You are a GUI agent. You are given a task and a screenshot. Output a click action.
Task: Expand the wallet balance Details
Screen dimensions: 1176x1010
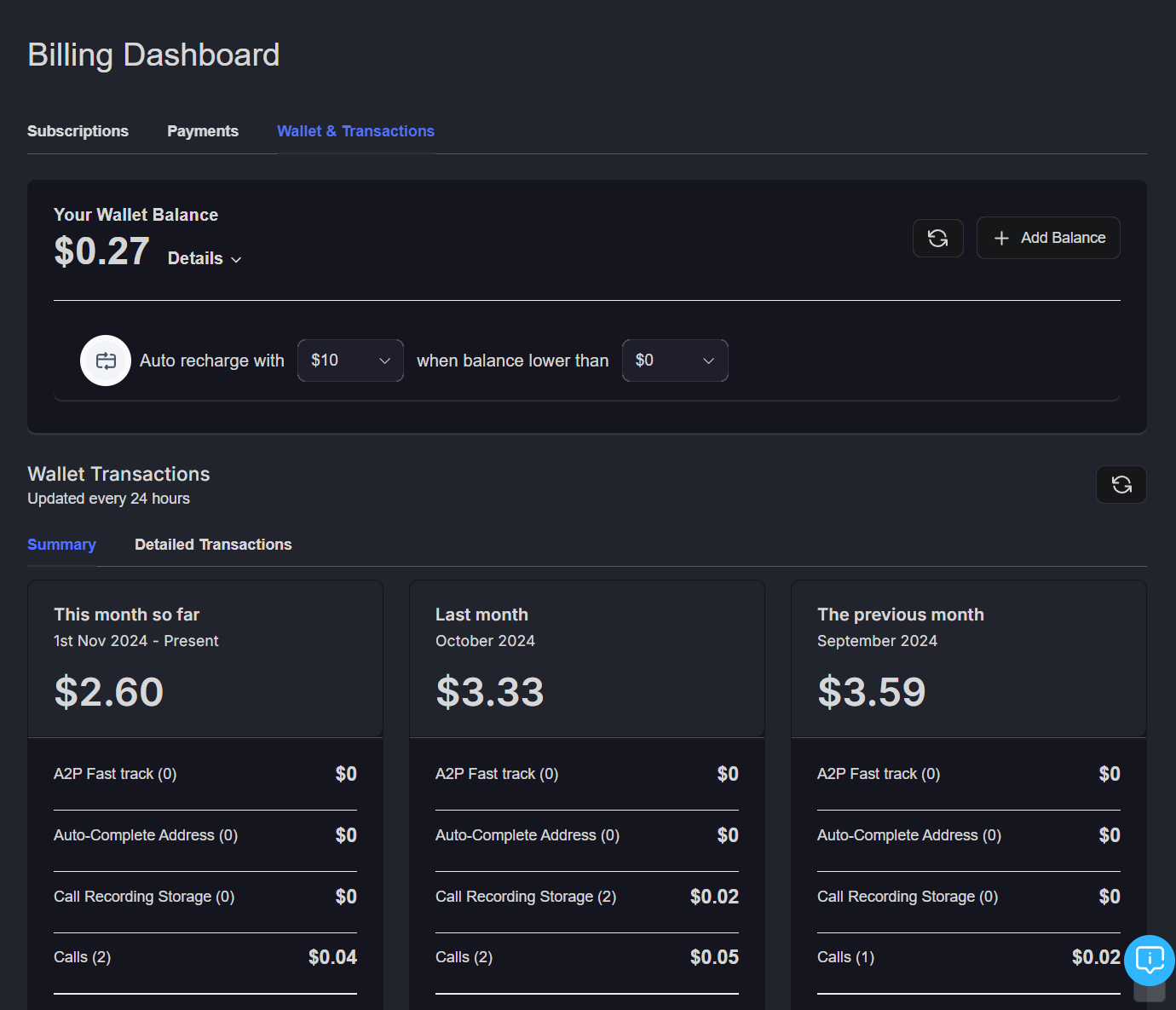[205, 258]
